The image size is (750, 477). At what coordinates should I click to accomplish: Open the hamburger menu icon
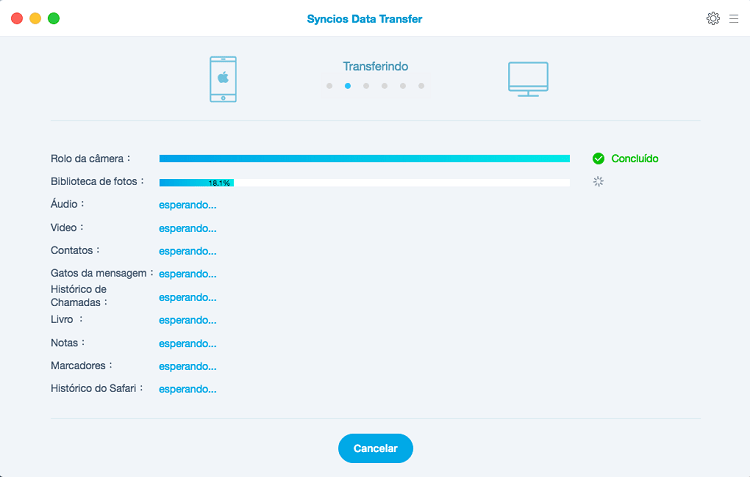point(734,18)
